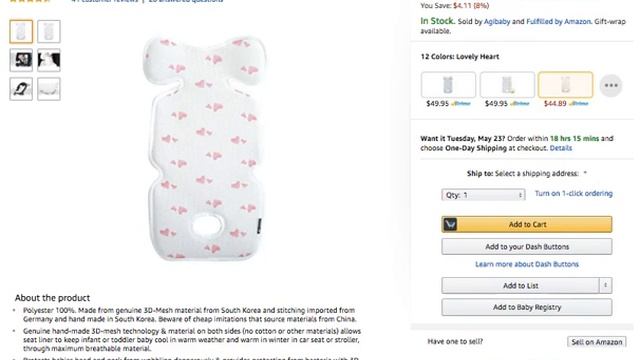Choose the first $49.95 color option
Viewport: 640px width, 360px height.
tap(448, 85)
